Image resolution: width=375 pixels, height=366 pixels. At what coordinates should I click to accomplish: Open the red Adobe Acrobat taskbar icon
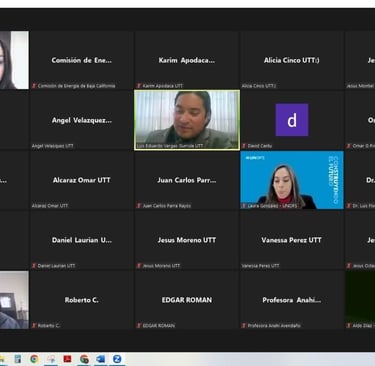pos(67,359)
